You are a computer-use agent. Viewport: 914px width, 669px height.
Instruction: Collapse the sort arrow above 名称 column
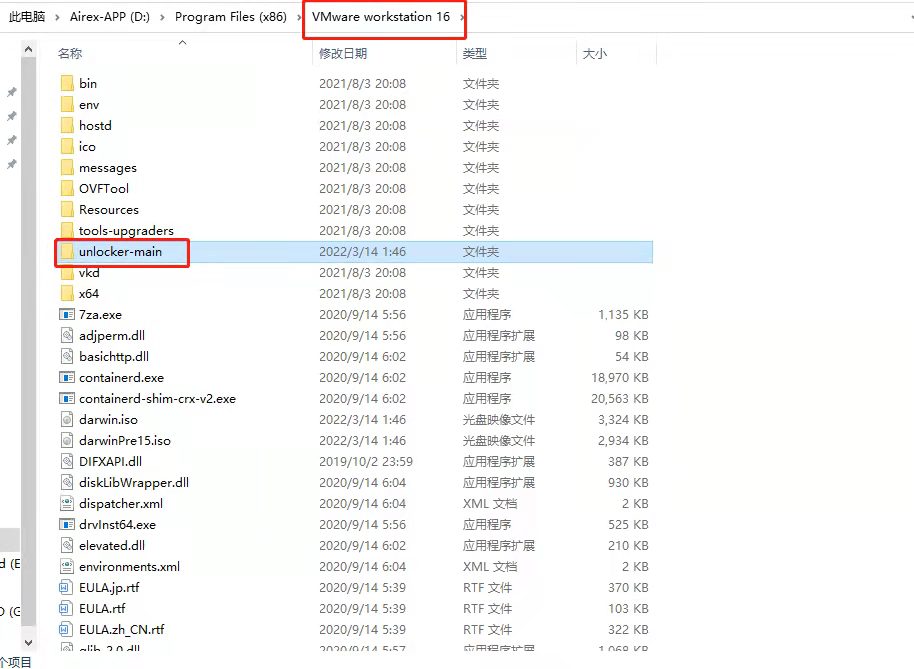pos(182,43)
